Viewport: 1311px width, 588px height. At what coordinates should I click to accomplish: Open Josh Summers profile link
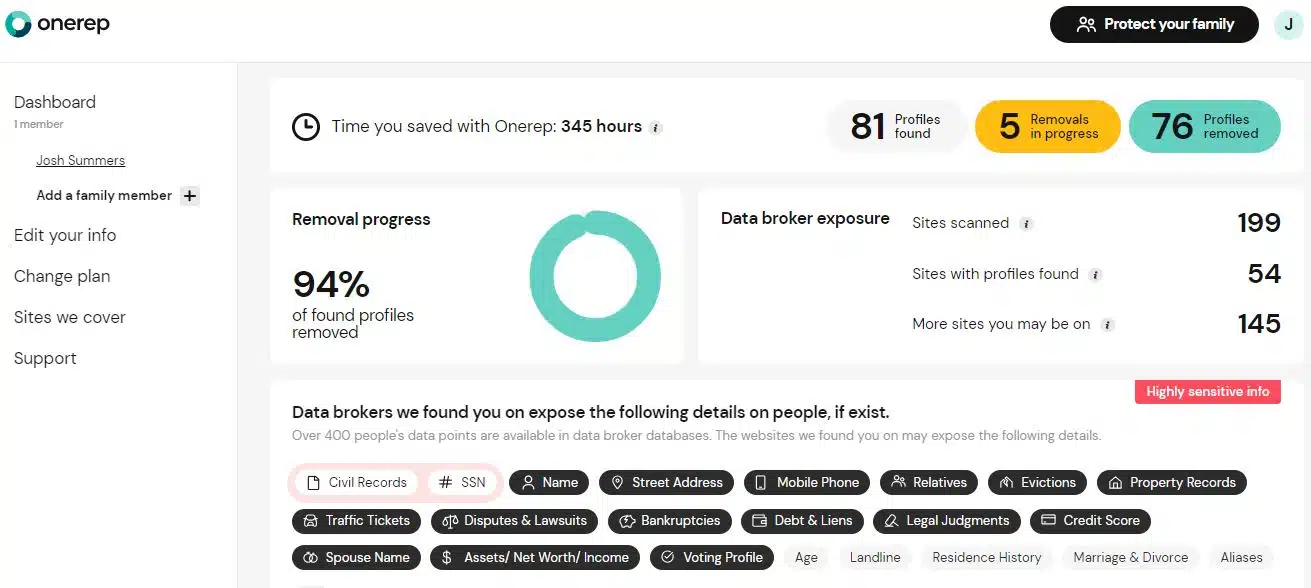point(80,160)
